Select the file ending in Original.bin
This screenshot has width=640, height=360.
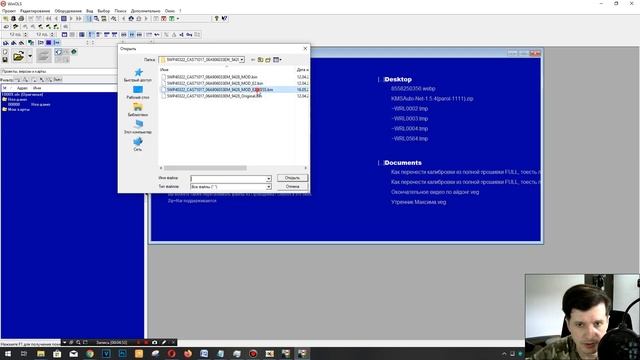coord(212,96)
